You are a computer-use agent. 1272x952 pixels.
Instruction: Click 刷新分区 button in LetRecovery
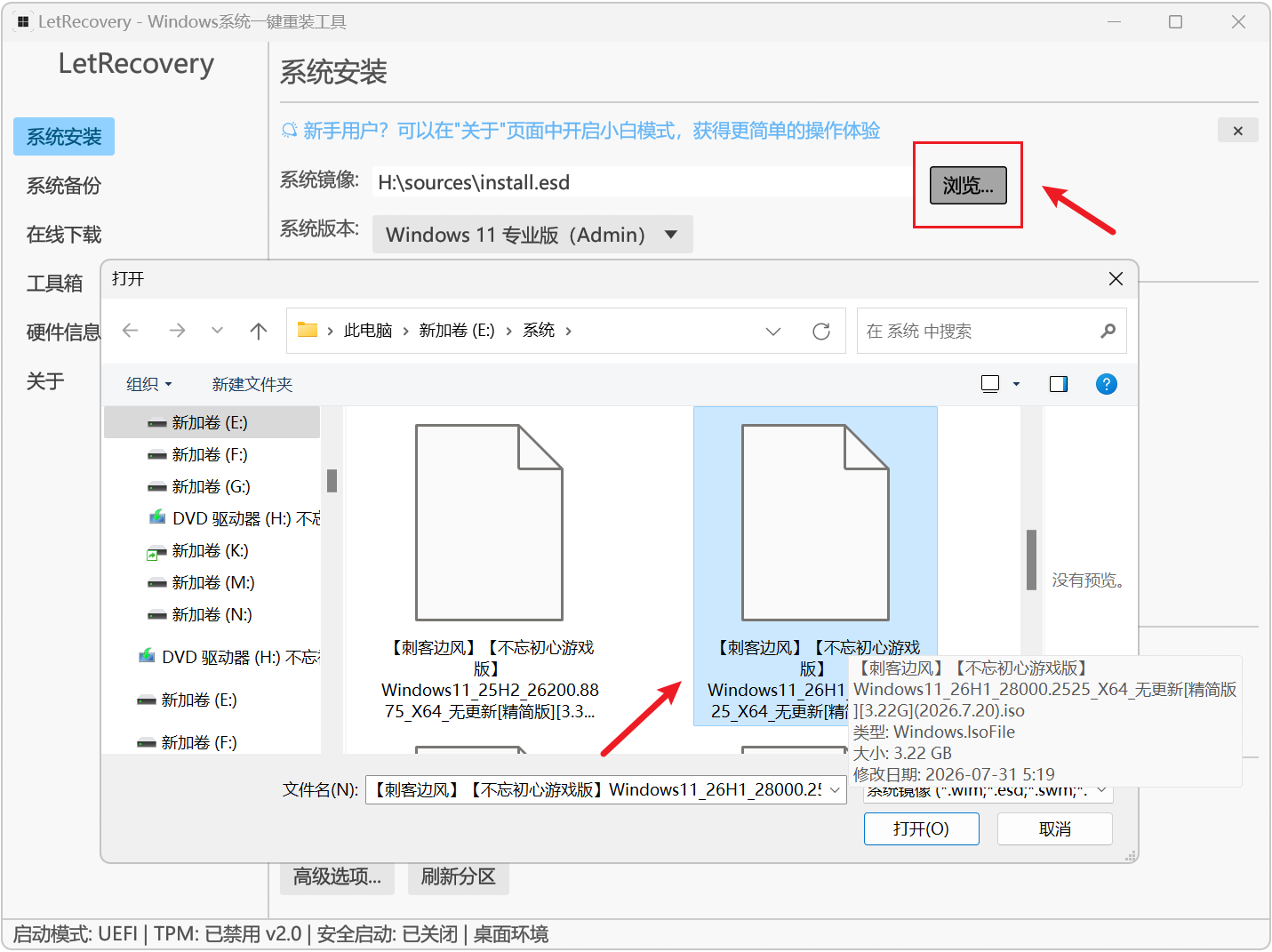point(459,876)
